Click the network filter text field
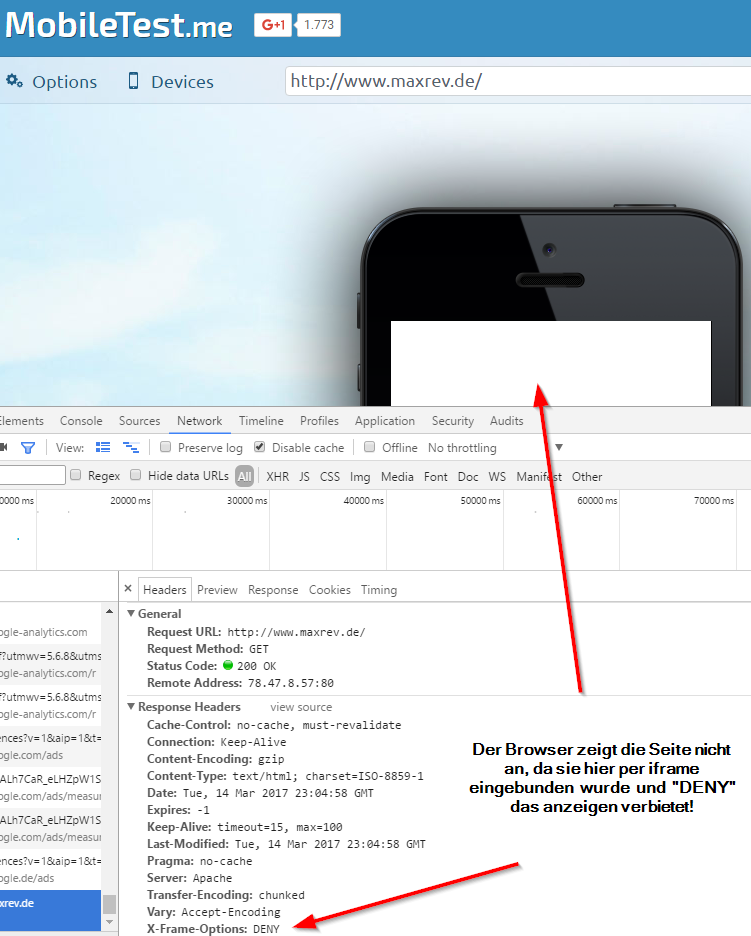This screenshot has width=751, height=936. [32, 475]
